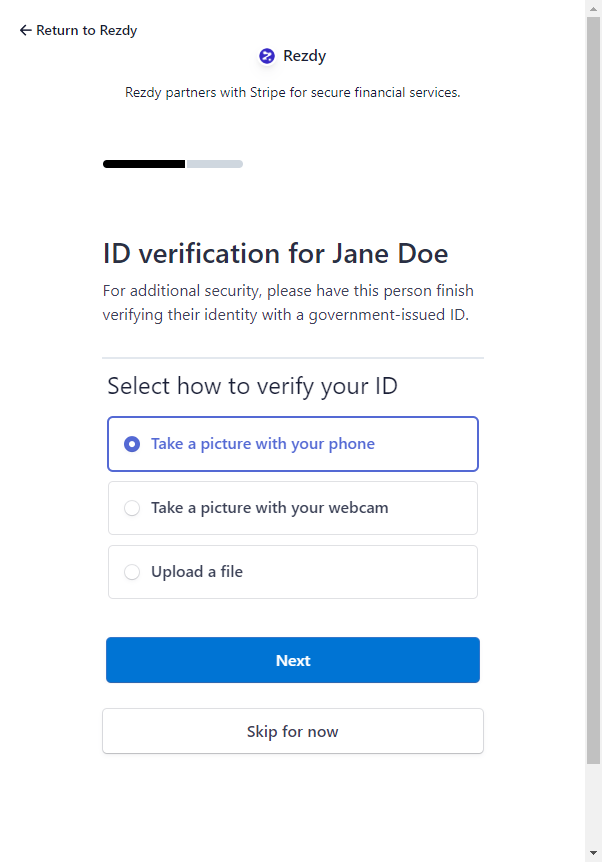This screenshot has height=862, width=602.
Task: Click the Skip for now button
Action: tap(293, 731)
